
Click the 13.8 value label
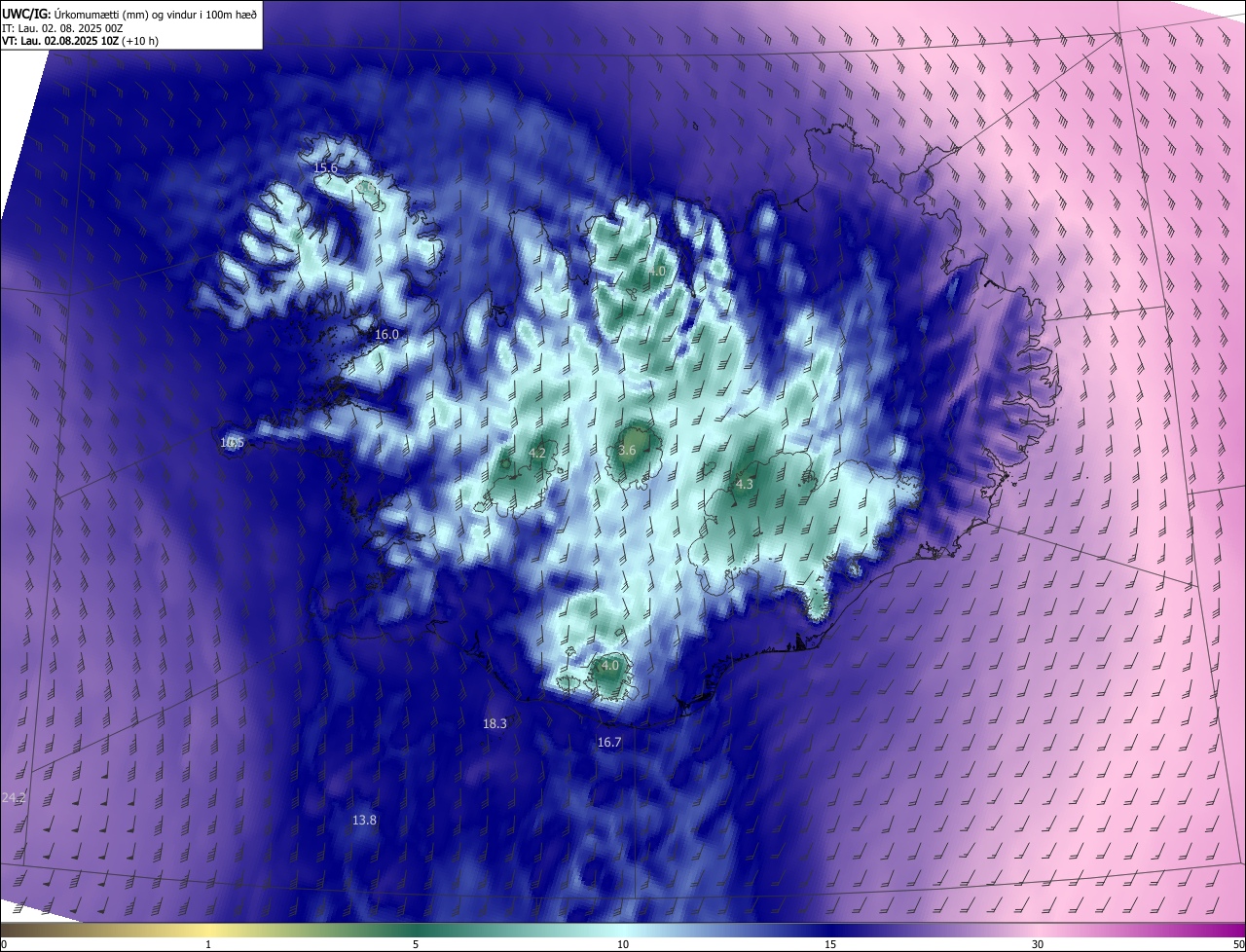pyautogui.click(x=364, y=820)
